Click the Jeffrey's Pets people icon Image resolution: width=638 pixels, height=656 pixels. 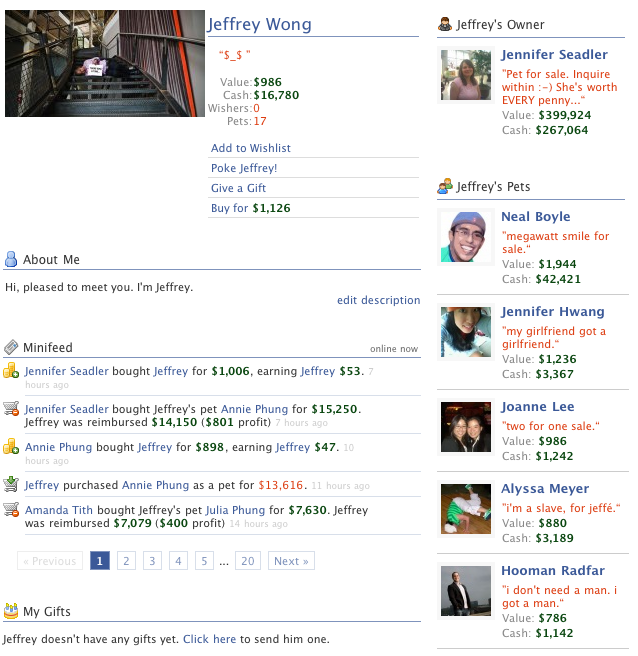tap(445, 186)
